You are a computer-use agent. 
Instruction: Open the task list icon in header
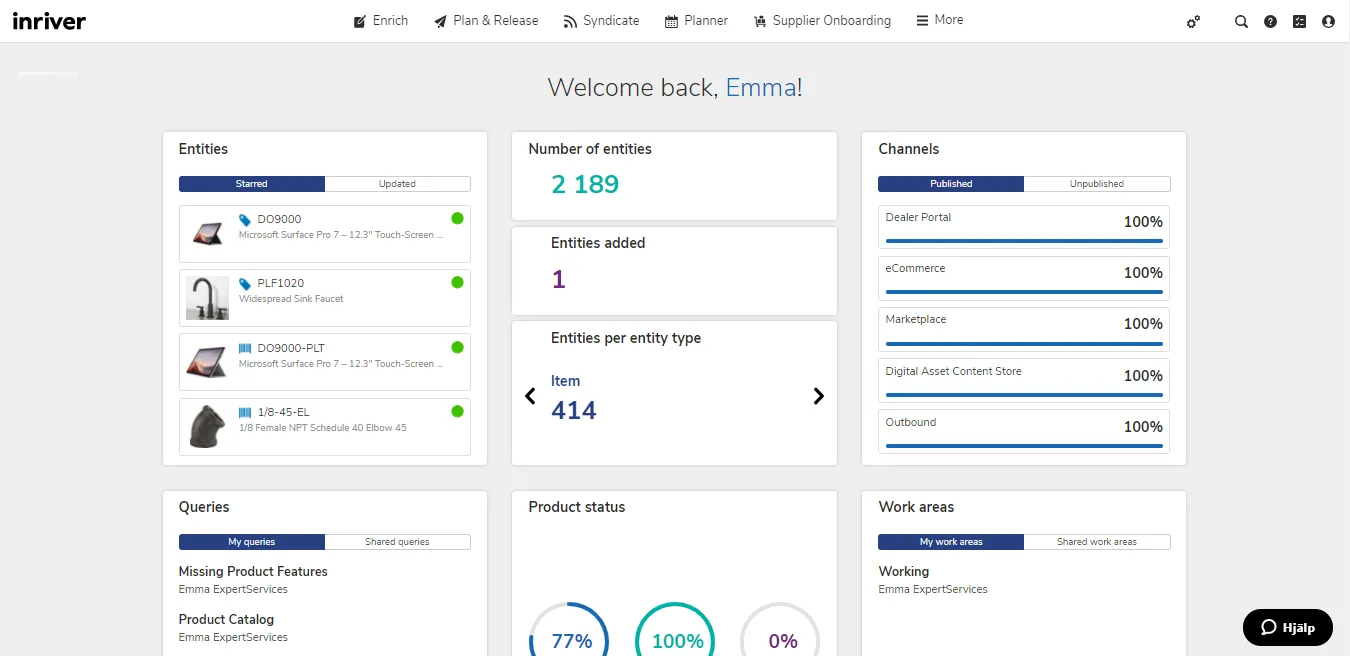pos(1299,21)
